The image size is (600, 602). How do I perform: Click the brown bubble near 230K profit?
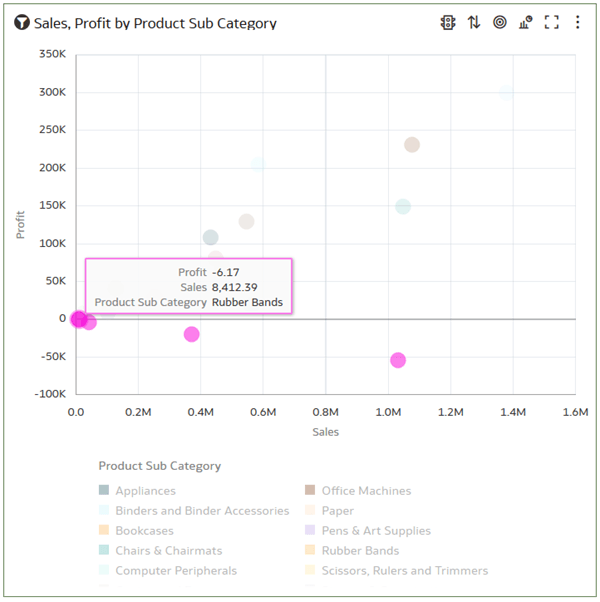tap(412, 145)
